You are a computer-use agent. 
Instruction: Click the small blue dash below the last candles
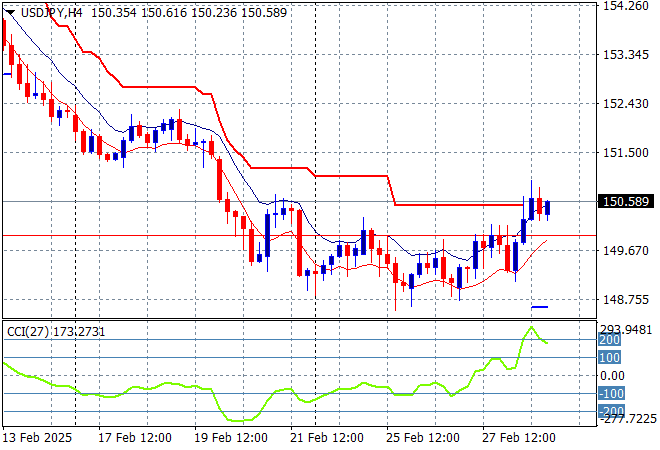pos(540,306)
